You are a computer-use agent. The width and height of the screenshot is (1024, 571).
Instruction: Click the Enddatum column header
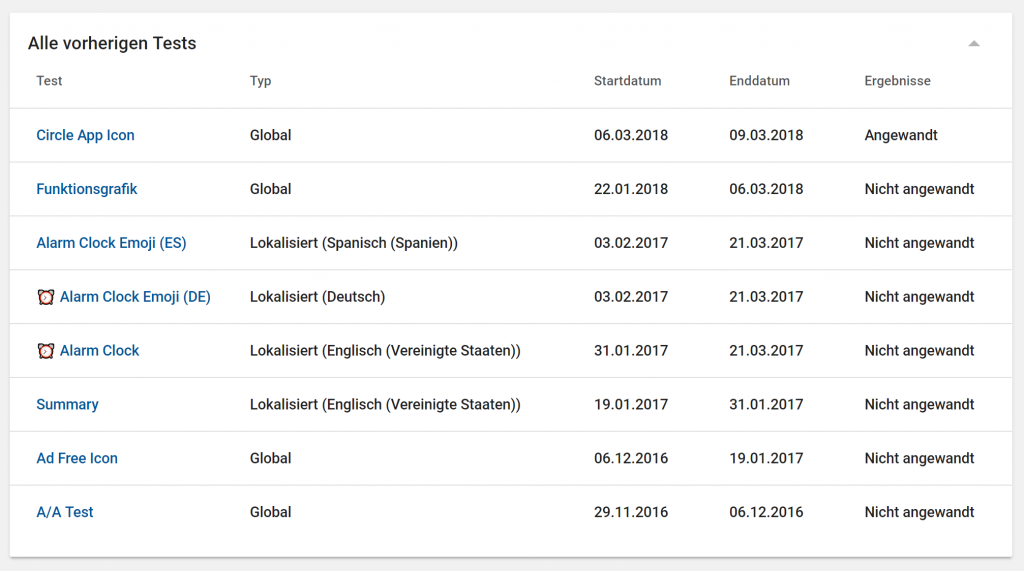pyautogui.click(x=760, y=81)
